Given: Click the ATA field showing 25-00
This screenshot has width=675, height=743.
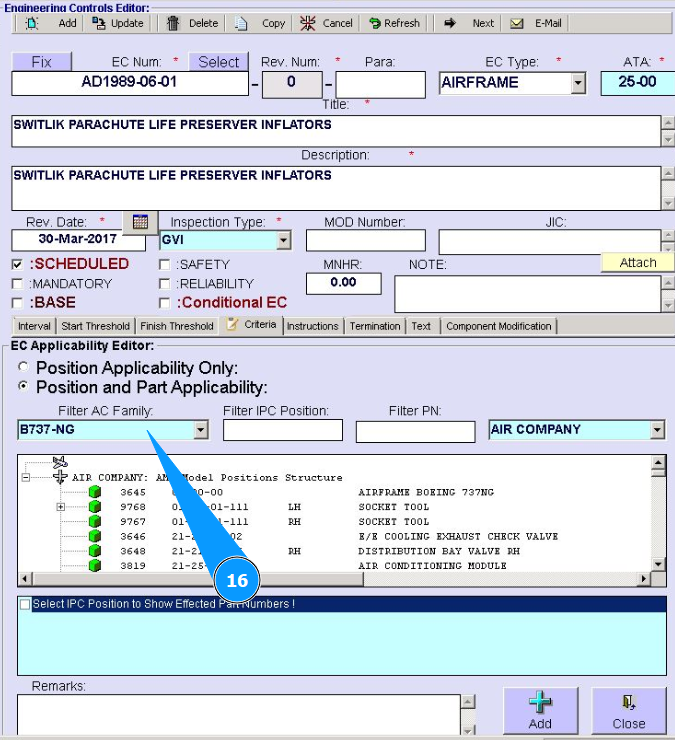Looking at the screenshot, I should click(x=638, y=83).
